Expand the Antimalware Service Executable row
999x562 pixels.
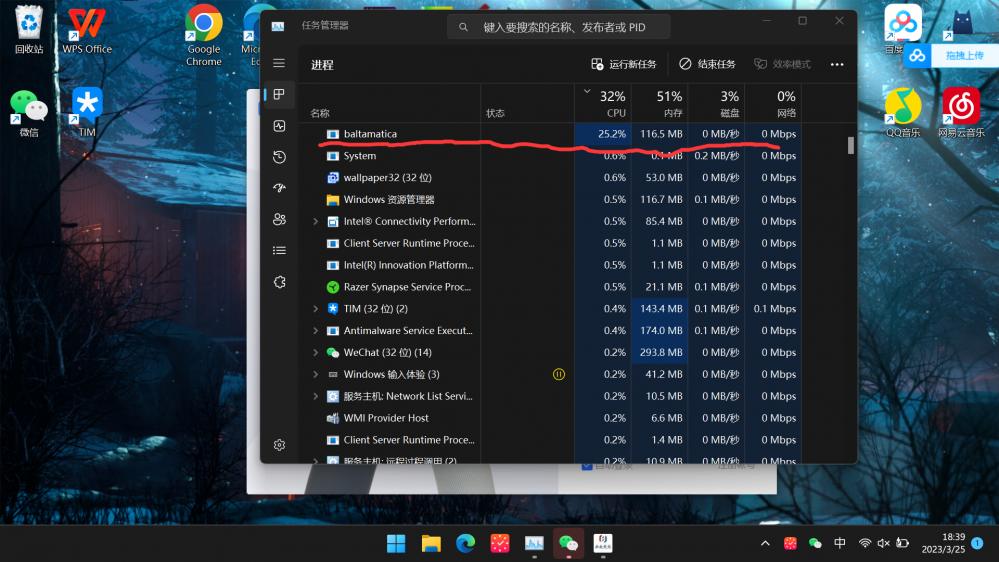pyautogui.click(x=316, y=331)
